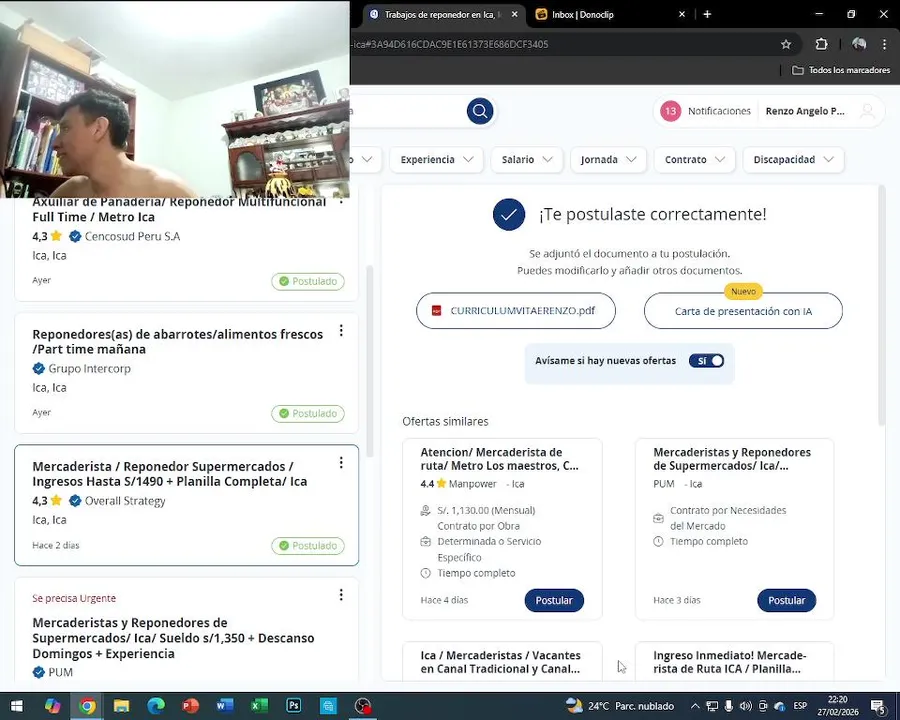Viewport: 900px width, 720px height.
Task: Open the Renzo Angelo P... account menu
Action: tap(805, 111)
